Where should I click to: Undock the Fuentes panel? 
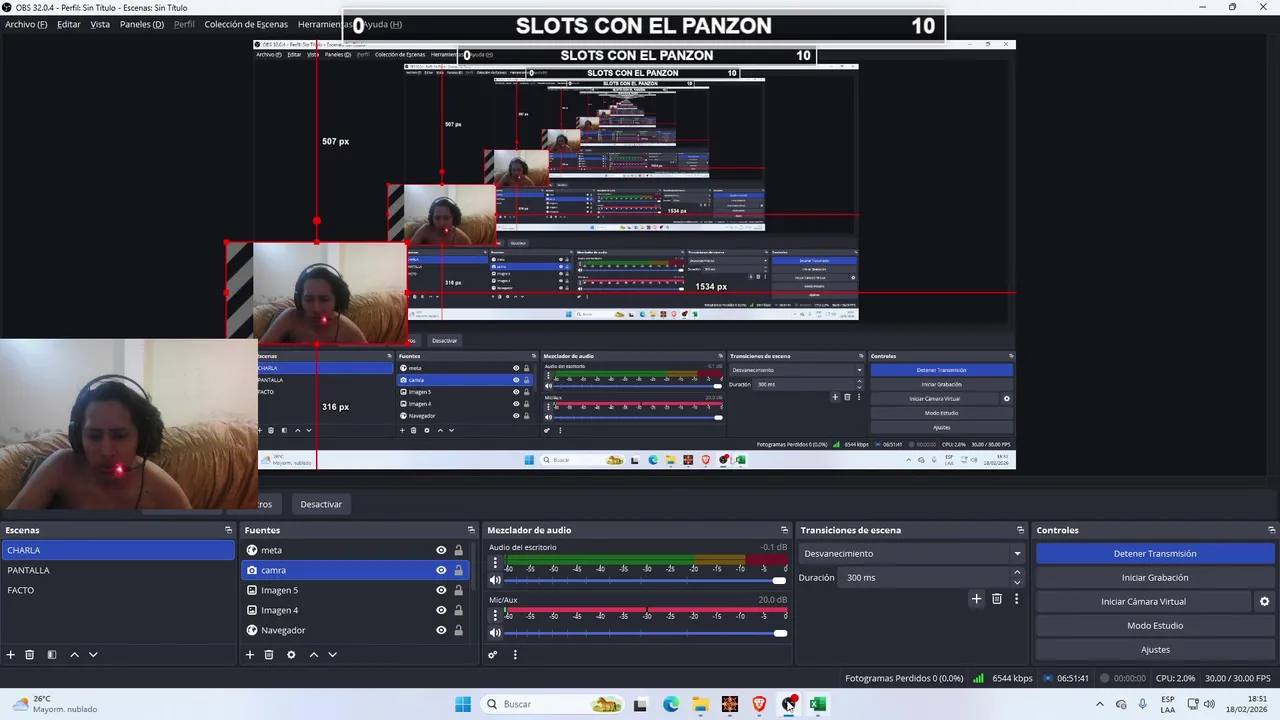471,530
